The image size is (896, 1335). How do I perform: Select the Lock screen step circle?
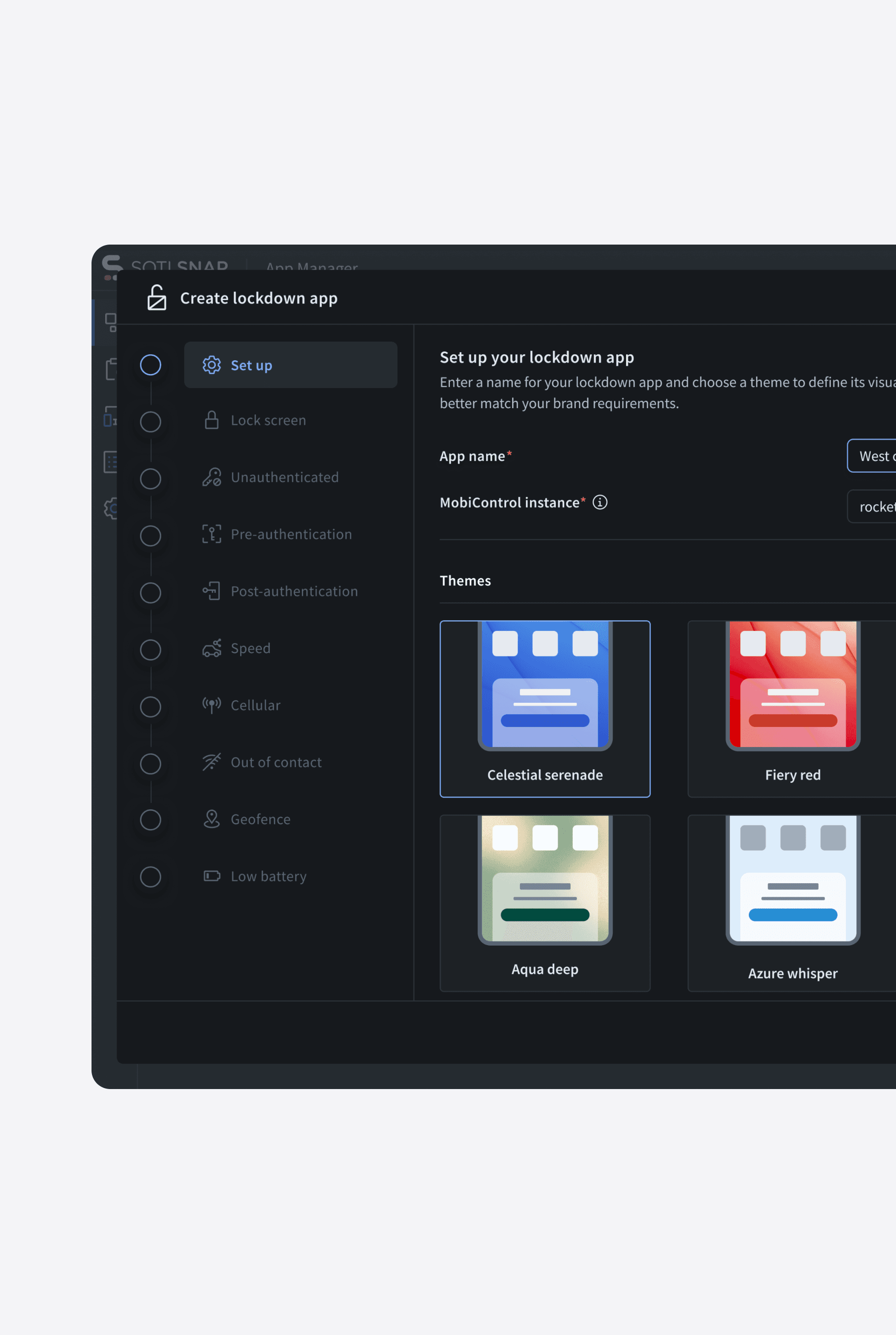150,422
